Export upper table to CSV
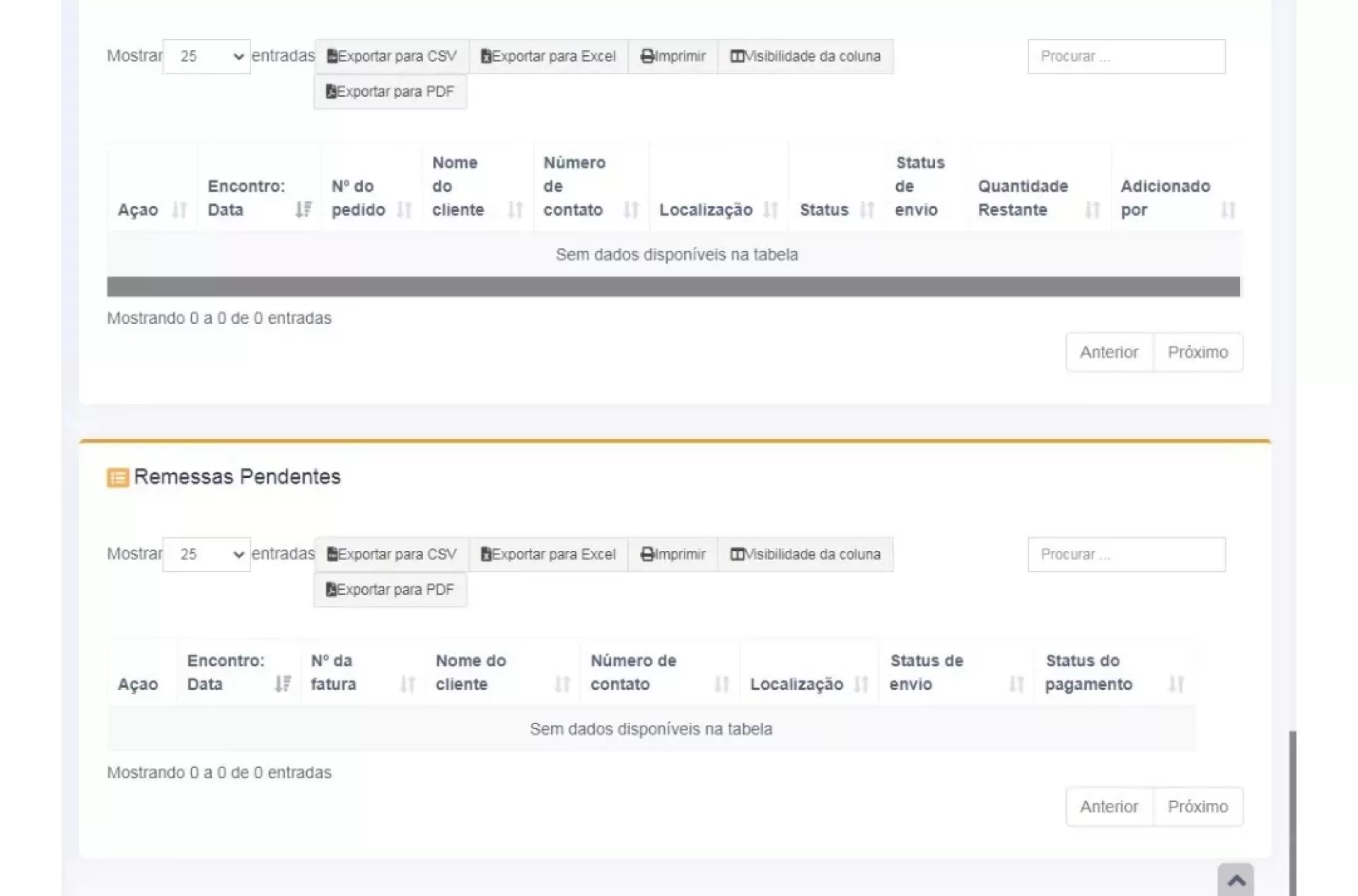Viewport: 1358px width, 896px height. point(392,57)
